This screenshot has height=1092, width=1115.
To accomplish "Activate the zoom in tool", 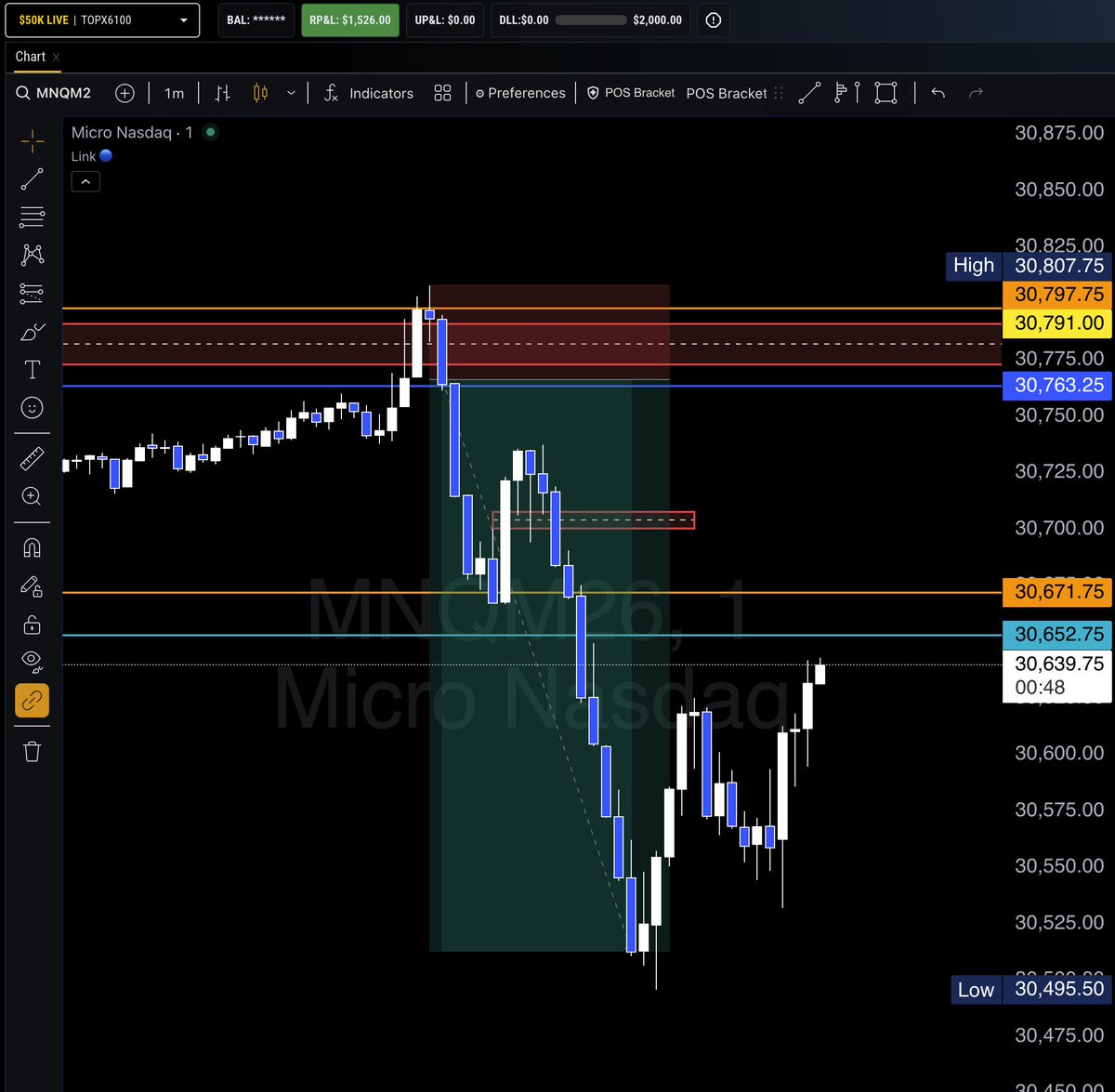I will coord(33,496).
